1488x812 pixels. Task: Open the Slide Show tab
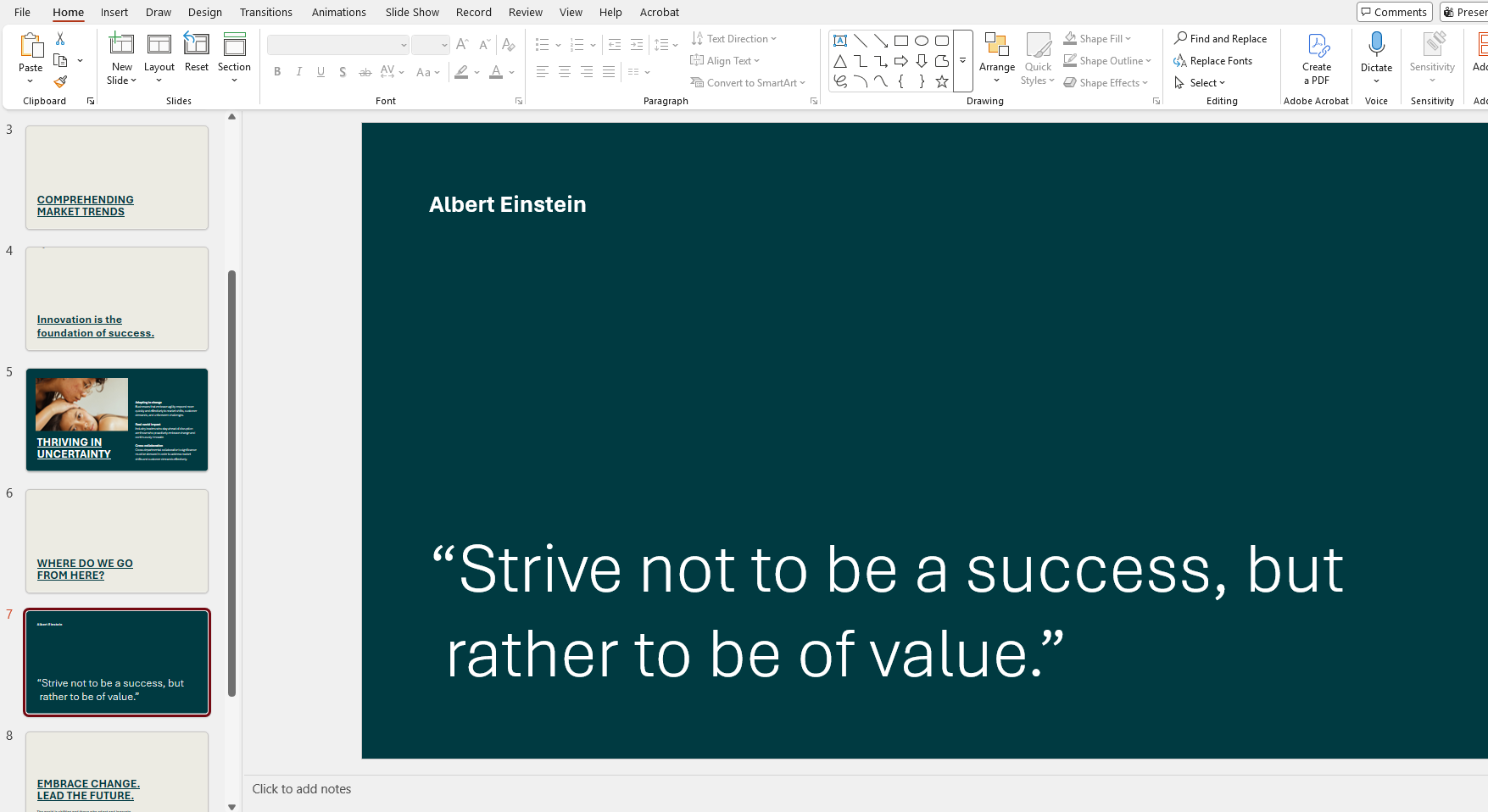pyautogui.click(x=412, y=12)
